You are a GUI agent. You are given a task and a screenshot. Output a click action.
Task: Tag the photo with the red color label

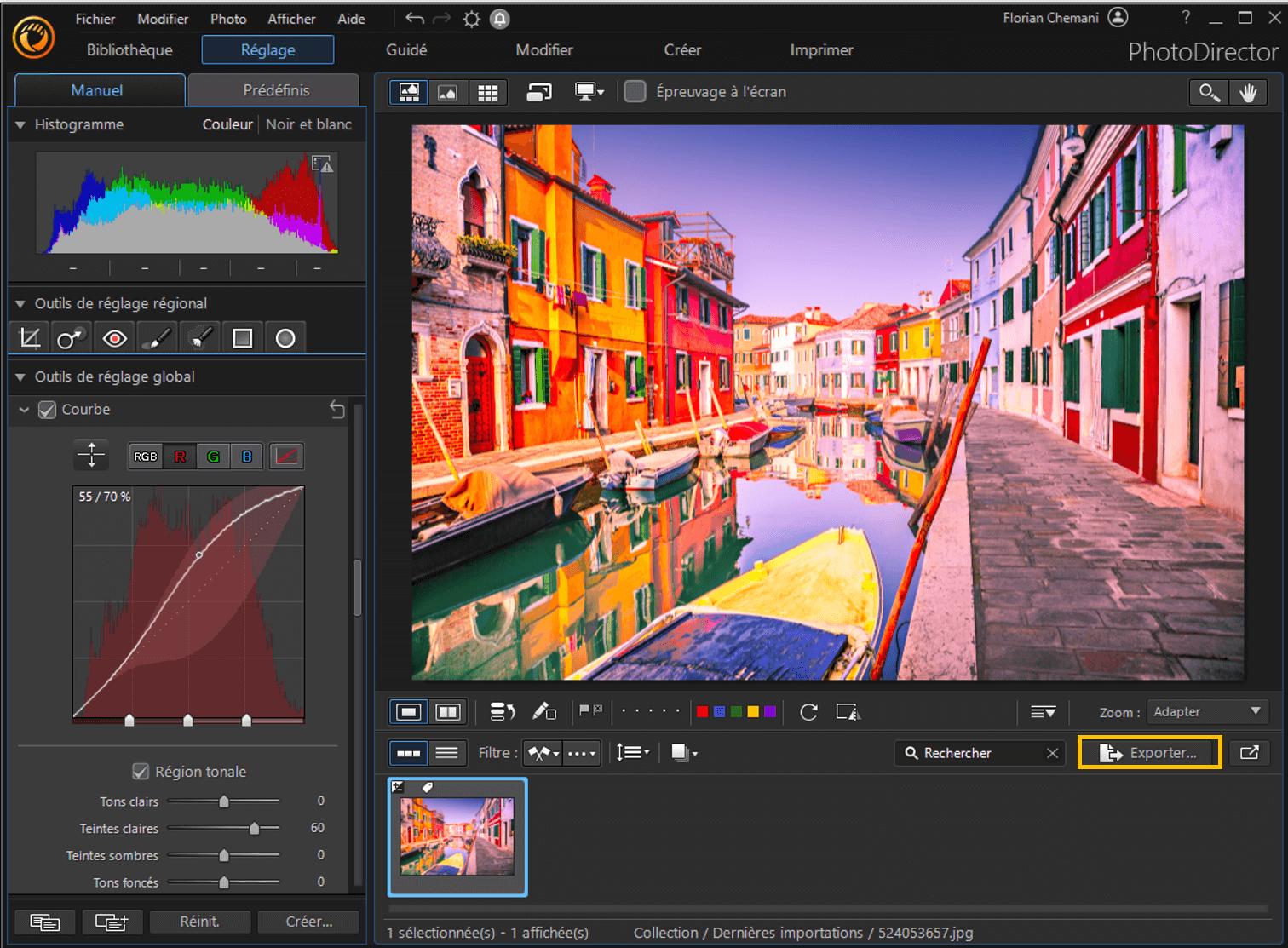(x=701, y=711)
